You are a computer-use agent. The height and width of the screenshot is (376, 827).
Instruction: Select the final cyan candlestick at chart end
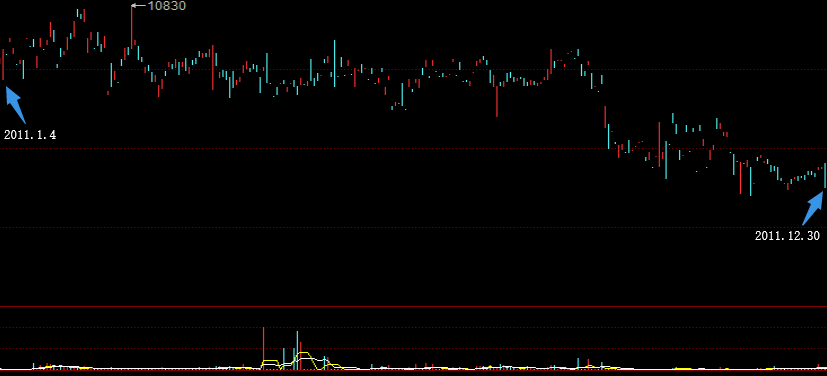[825, 176]
